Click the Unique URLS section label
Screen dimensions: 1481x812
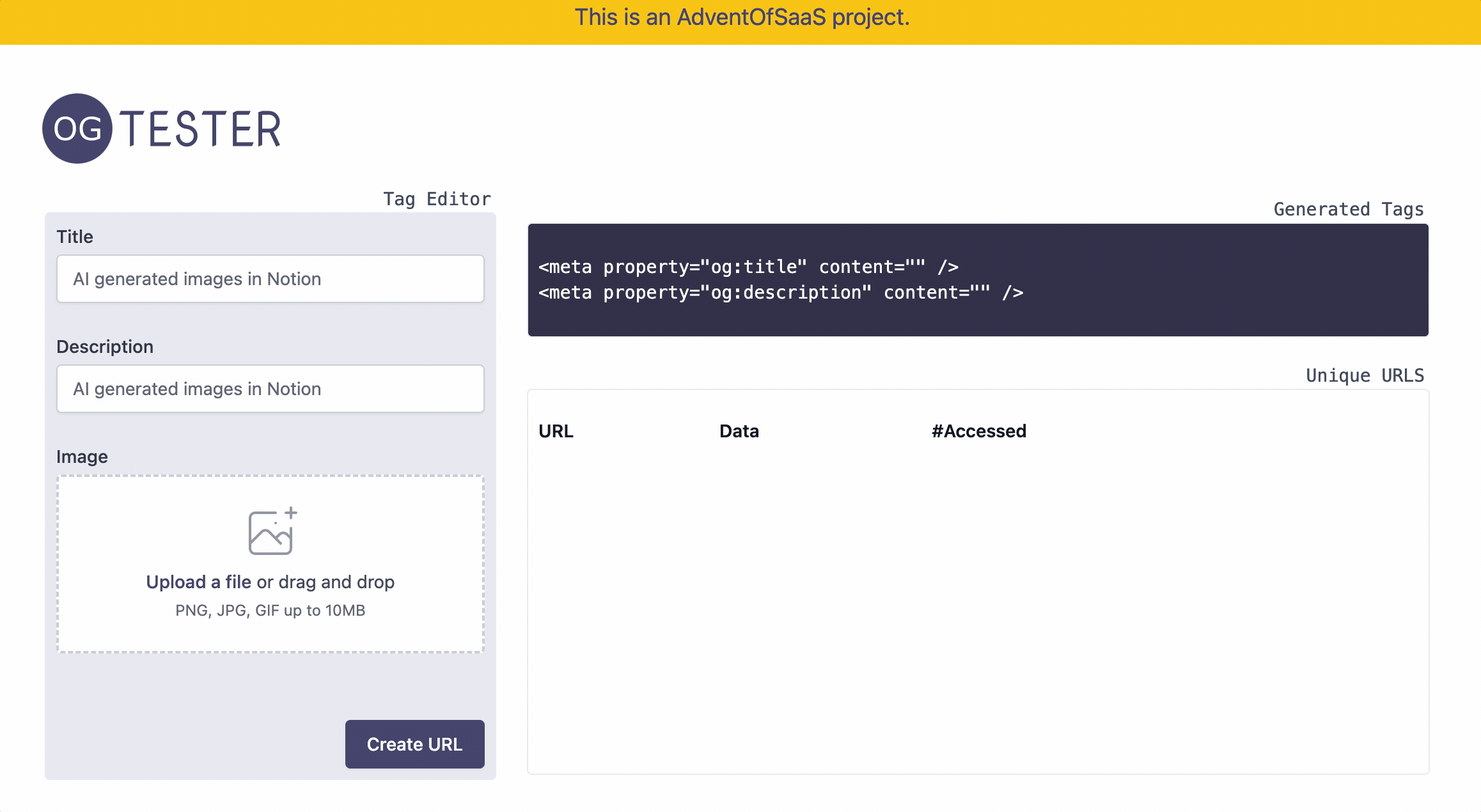(x=1365, y=376)
